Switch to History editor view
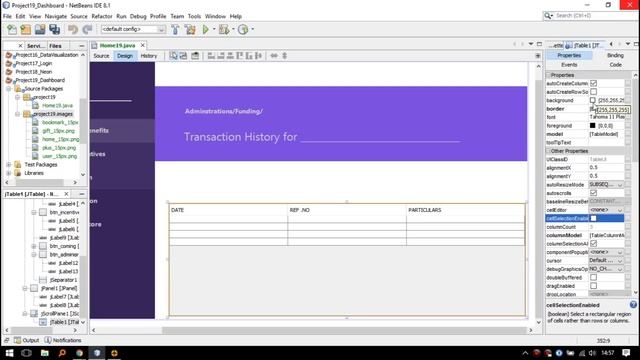 (149, 56)
